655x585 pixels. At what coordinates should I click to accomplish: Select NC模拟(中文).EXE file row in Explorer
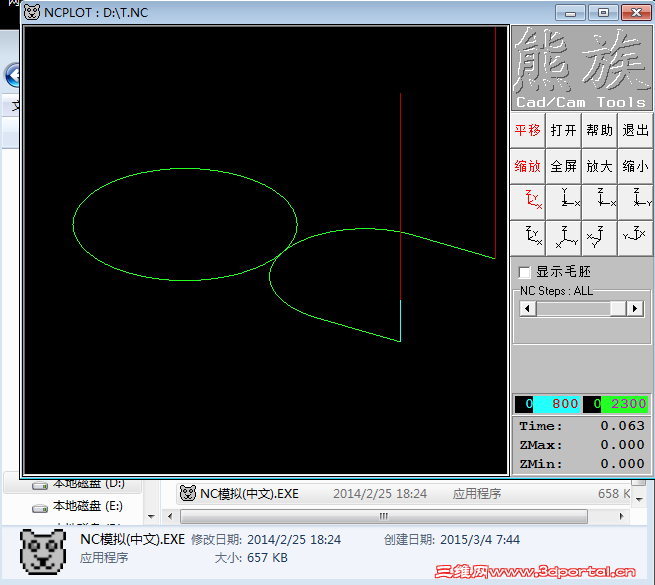[404, 493]
